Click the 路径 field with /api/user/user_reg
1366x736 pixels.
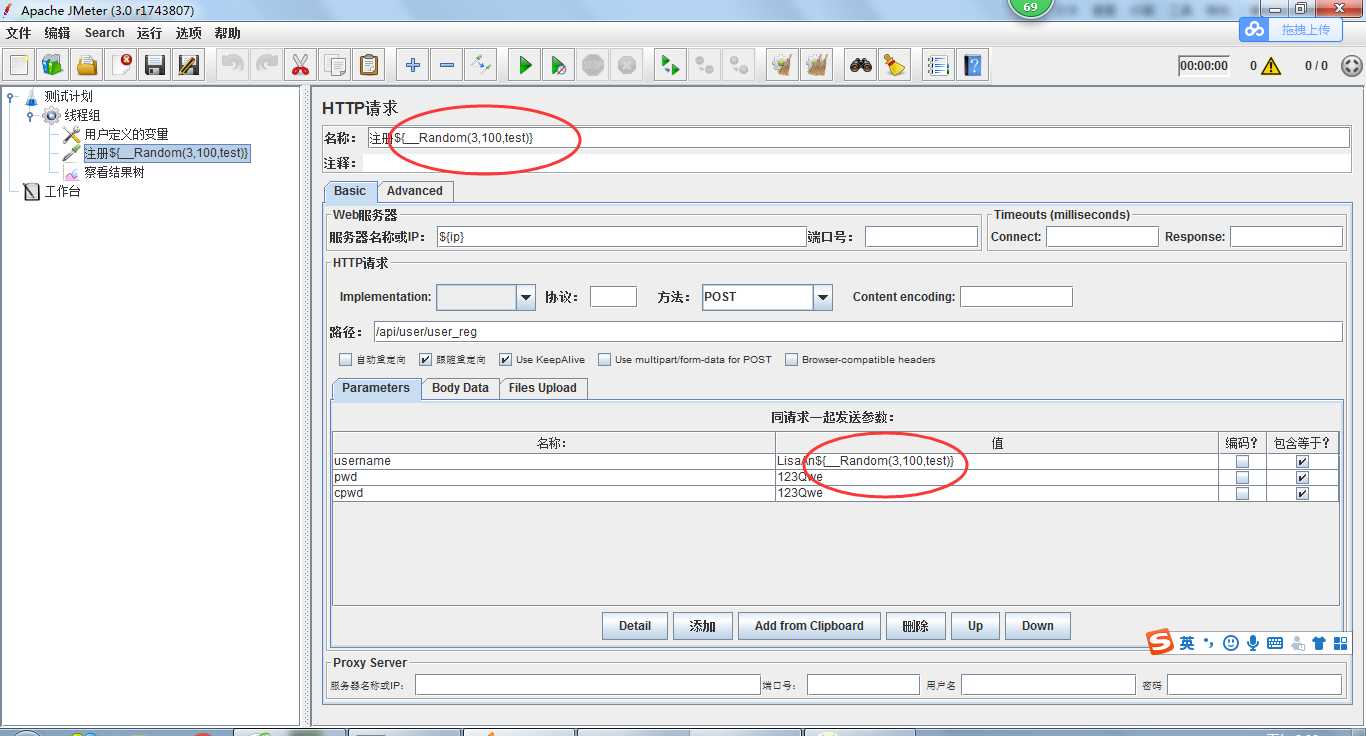858,332
